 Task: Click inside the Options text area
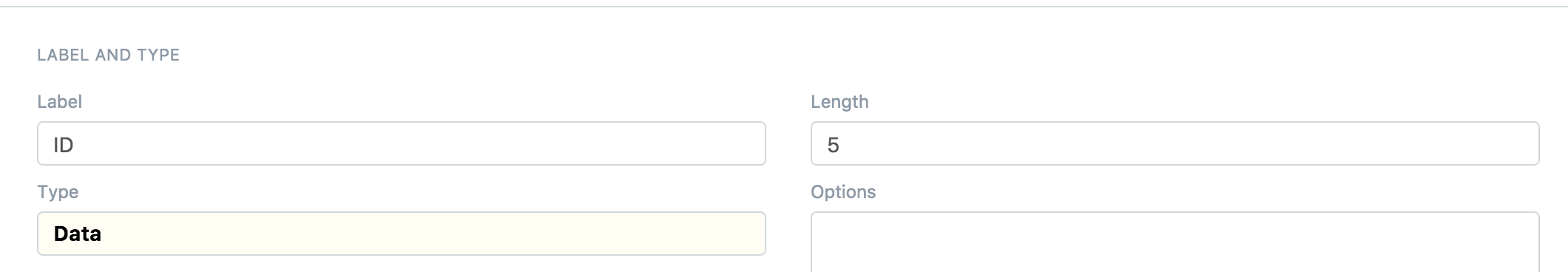point(1175,242)
